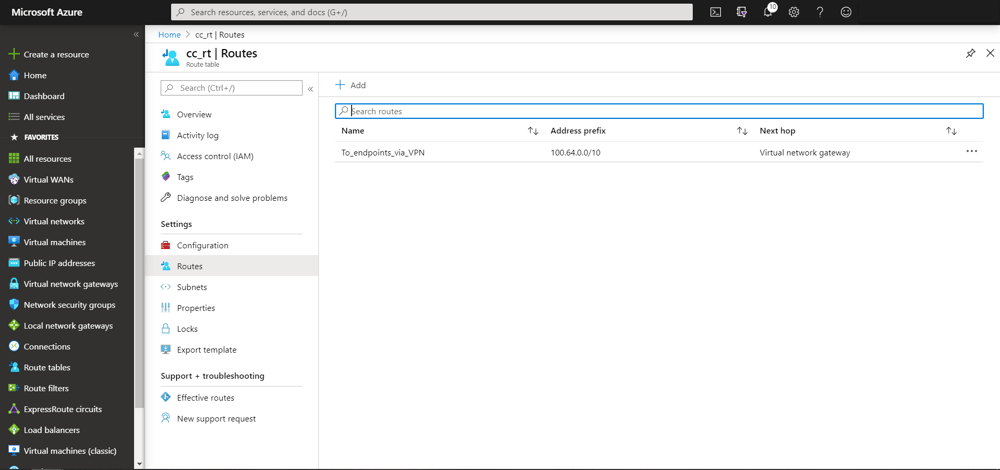The height and width of the screenshot is (470, 1000).
Task: Click Microsoft Azure portal logo
Action: click(47, 12)
